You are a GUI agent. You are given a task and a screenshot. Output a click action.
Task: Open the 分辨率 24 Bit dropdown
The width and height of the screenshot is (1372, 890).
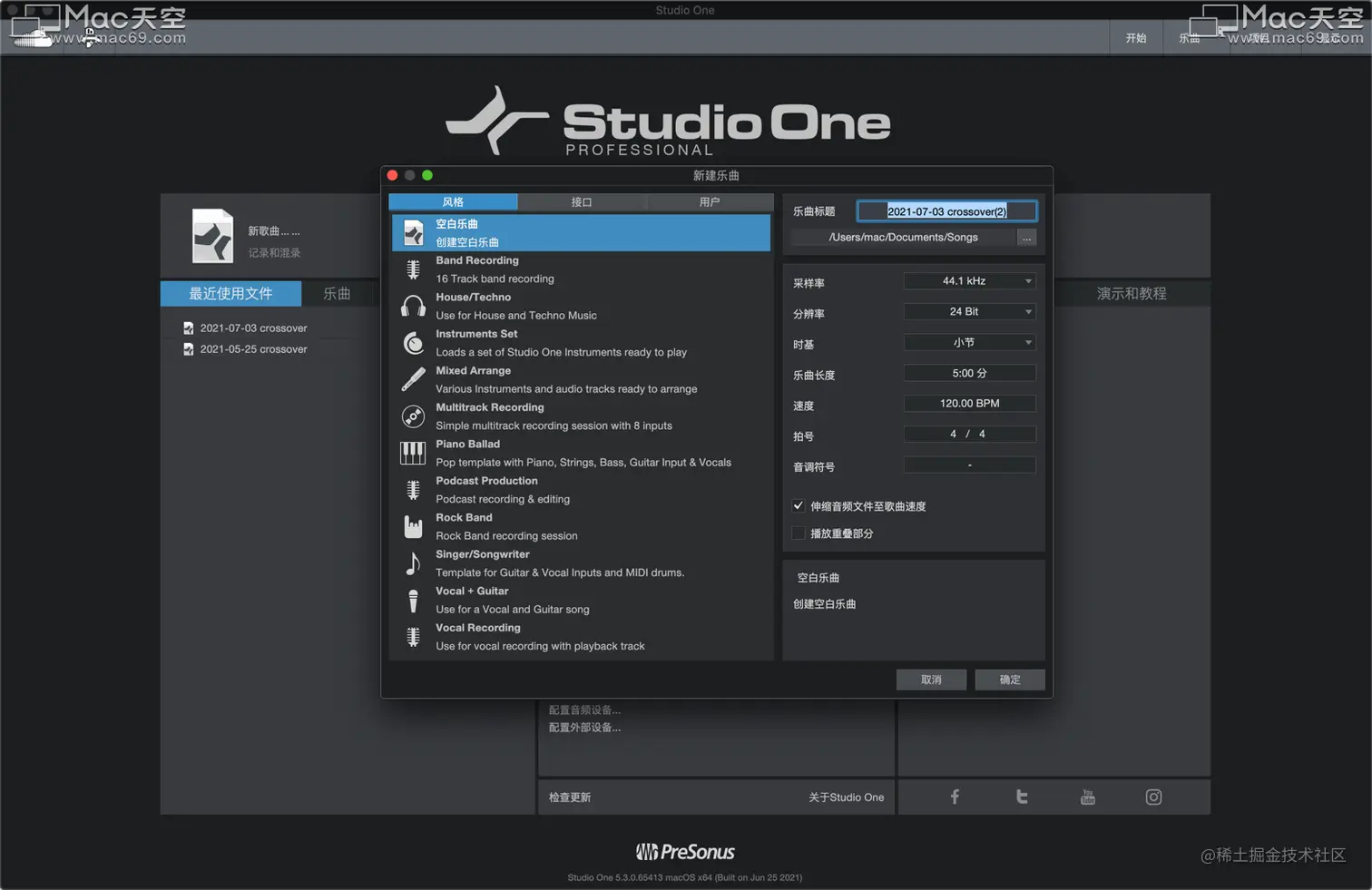(969, 311)
